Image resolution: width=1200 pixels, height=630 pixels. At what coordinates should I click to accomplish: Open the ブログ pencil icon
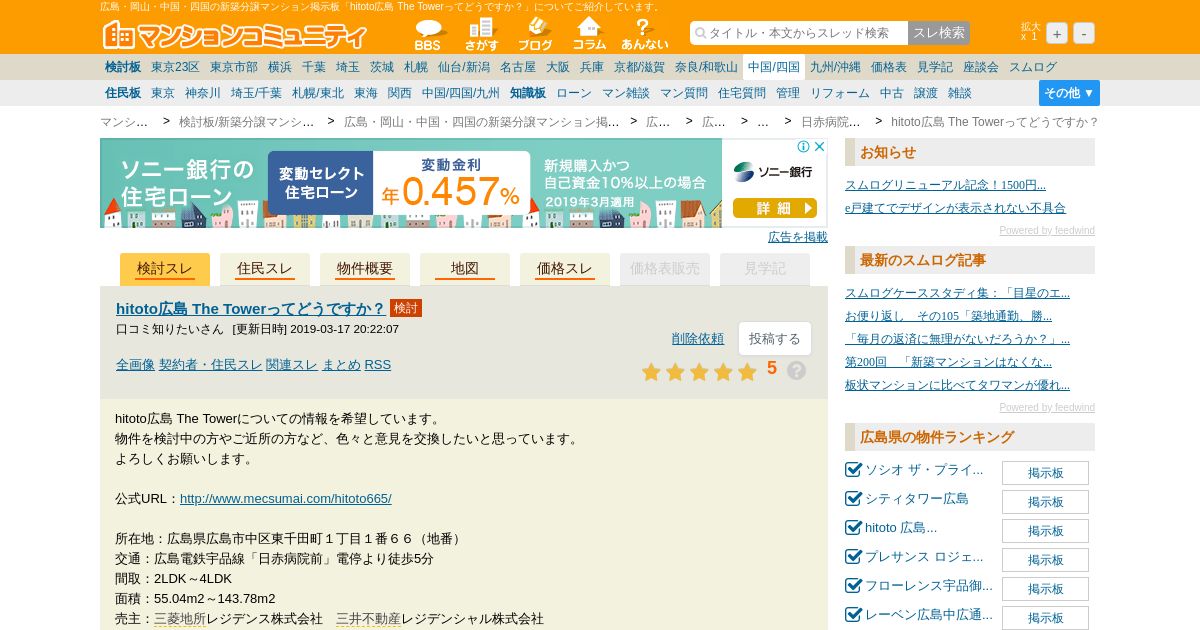[535, 35]
